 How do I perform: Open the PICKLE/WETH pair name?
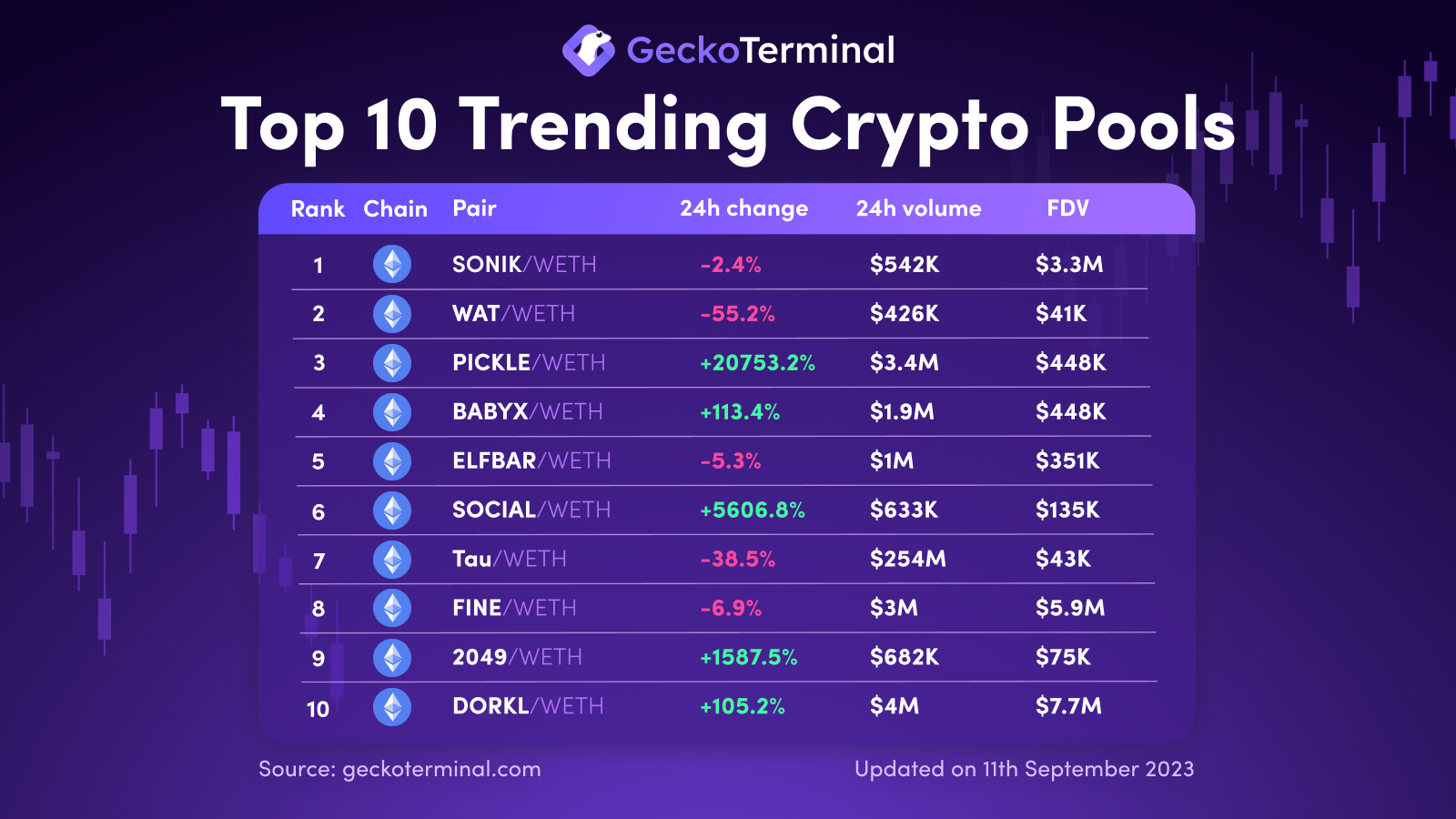(x=529, y=362)
